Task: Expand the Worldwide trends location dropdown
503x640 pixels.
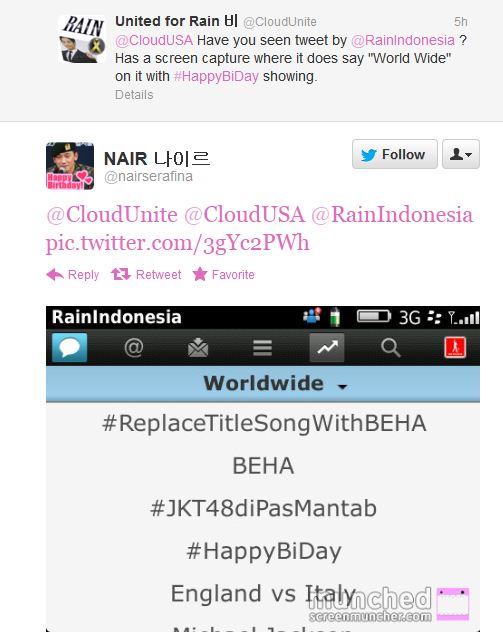Action: click(275, 384)
